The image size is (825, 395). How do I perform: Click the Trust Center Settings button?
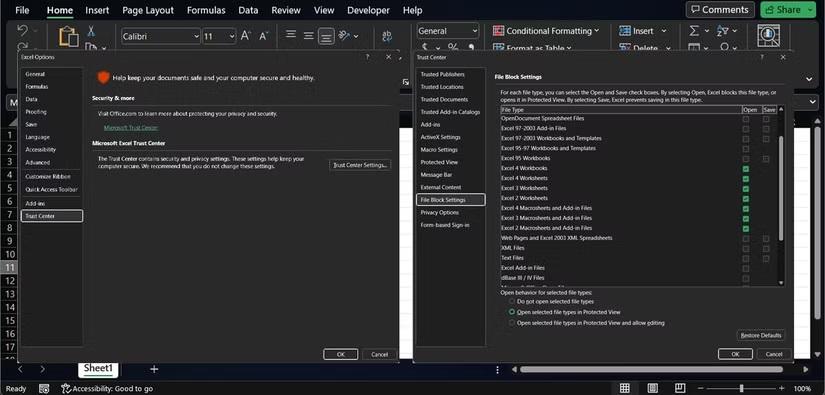pyautogui.click(x=360, y=165)
